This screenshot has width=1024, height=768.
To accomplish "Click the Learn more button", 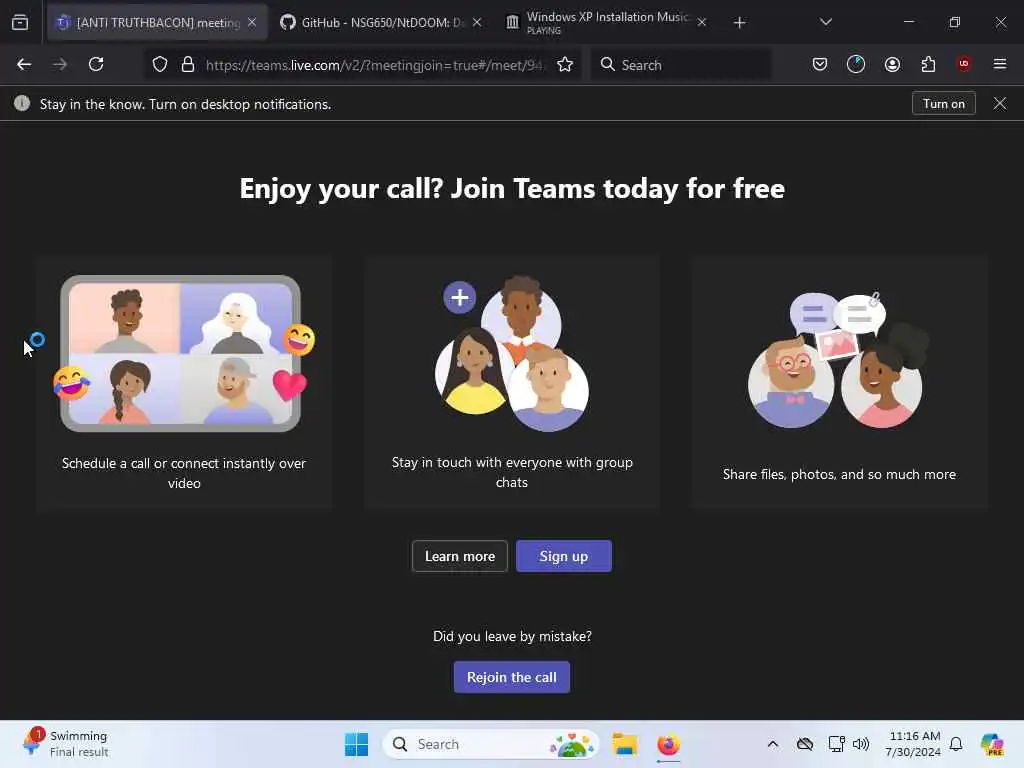I will 460,556.
